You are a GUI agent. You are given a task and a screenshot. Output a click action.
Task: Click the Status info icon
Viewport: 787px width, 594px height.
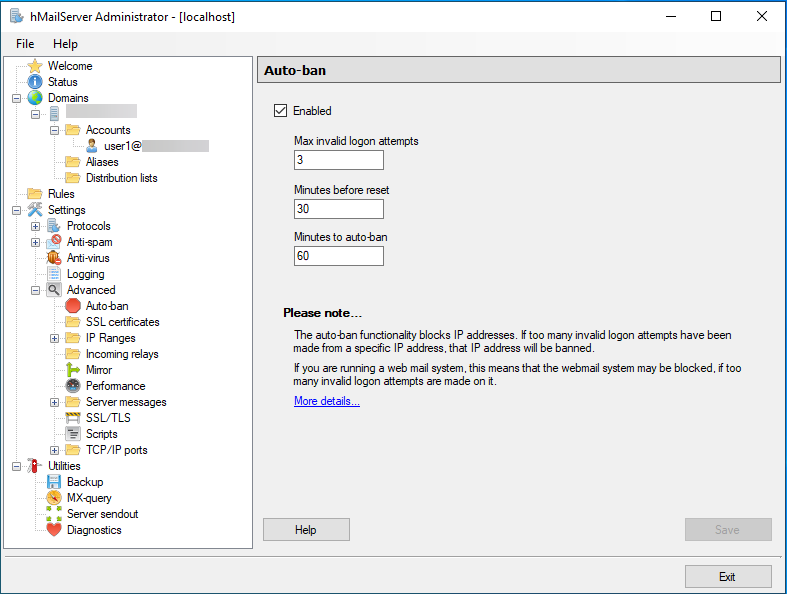35,82
